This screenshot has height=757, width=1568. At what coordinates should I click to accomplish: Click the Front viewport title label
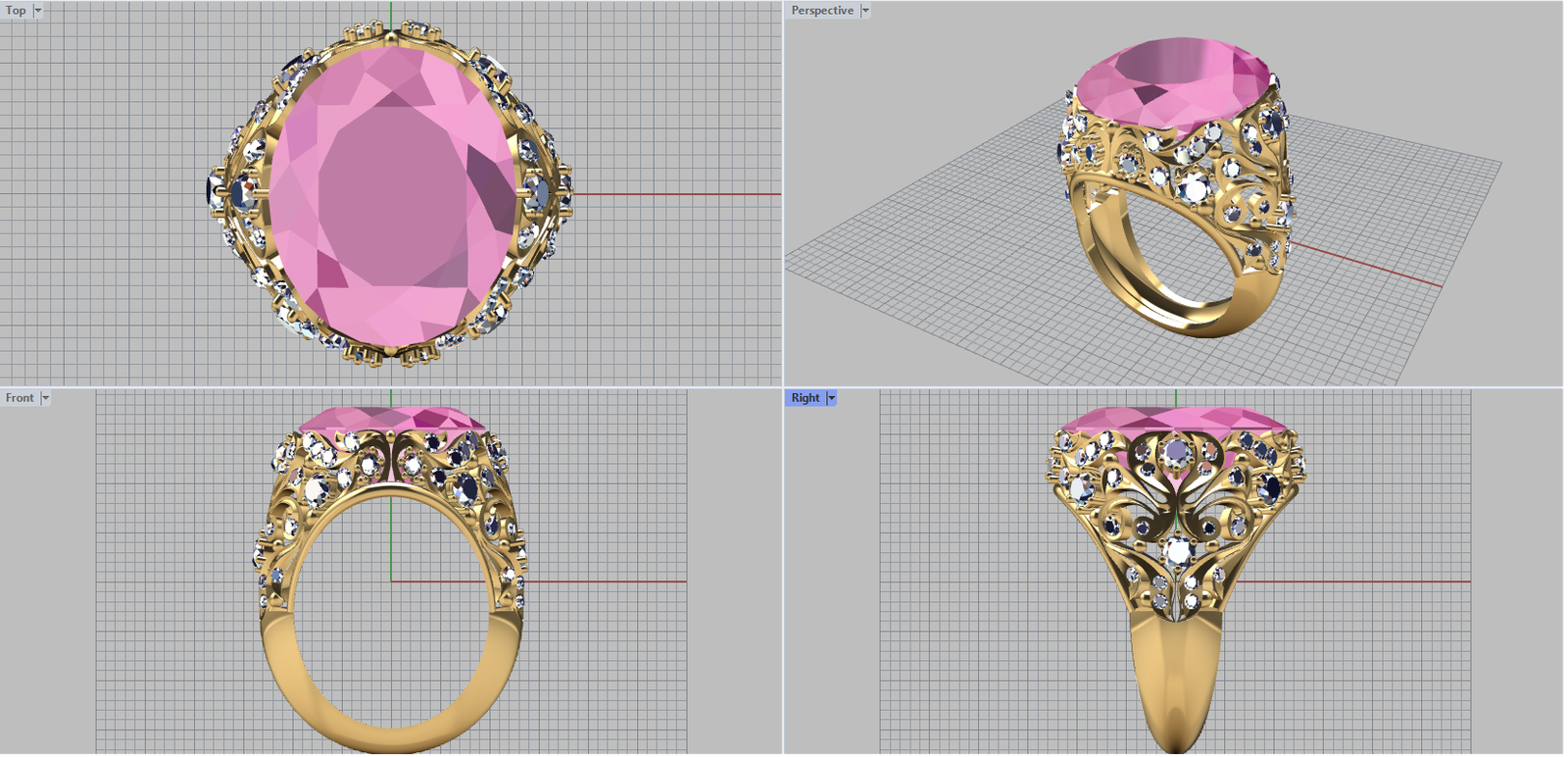pyautogui.click(x=20, y=398)
